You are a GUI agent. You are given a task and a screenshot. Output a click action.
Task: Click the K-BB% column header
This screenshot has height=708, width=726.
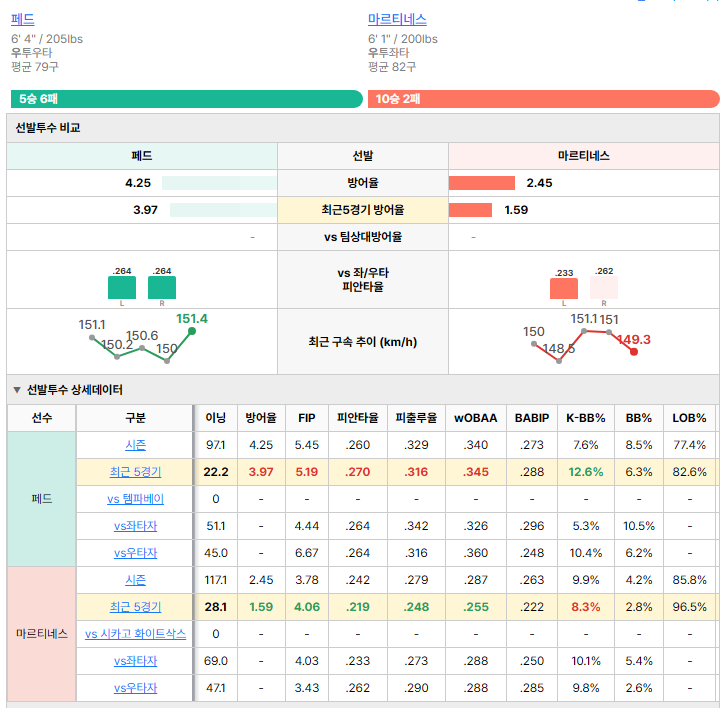[586, 418]
